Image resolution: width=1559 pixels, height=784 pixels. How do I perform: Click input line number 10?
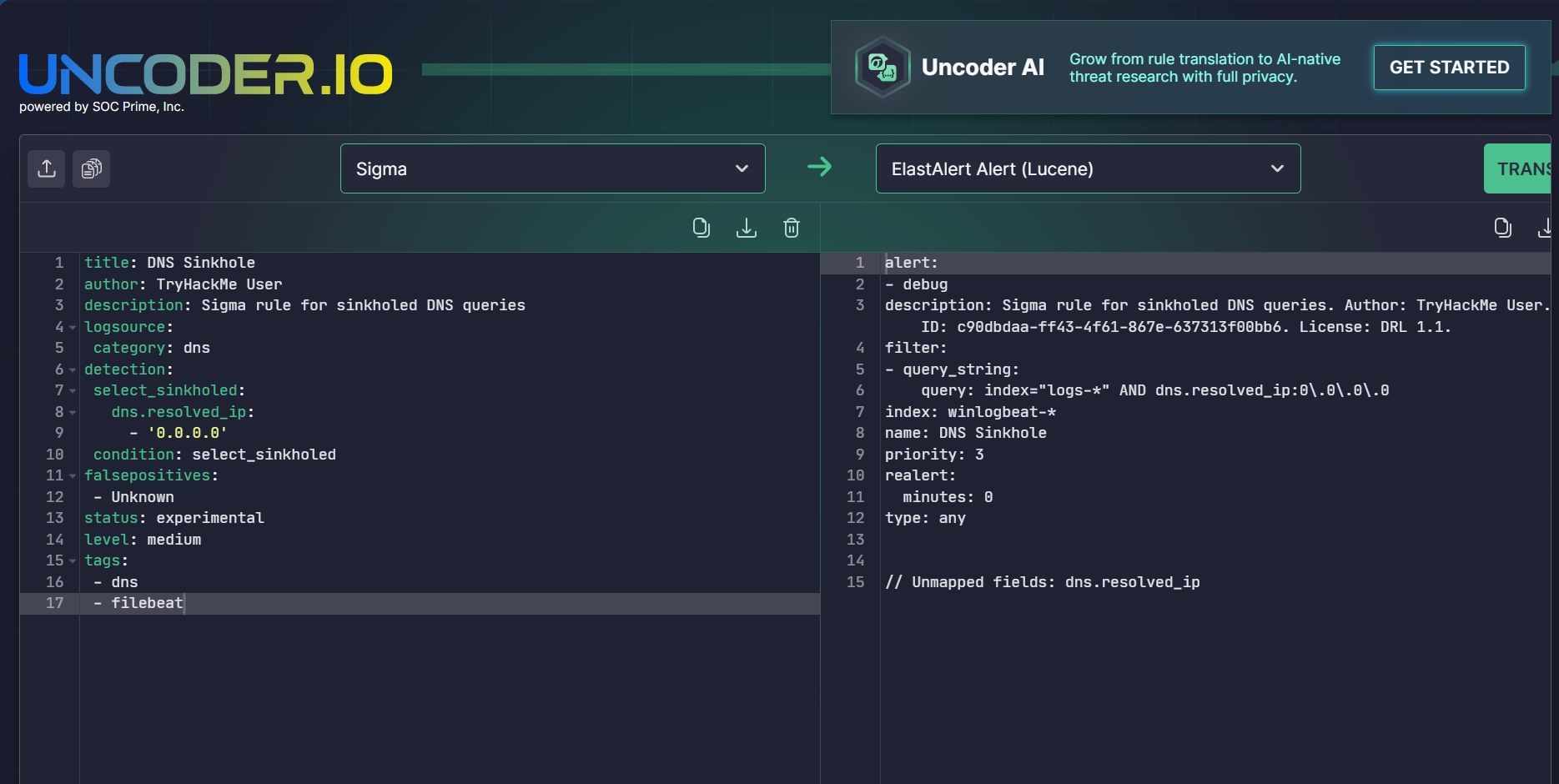(x=54, y=455)
